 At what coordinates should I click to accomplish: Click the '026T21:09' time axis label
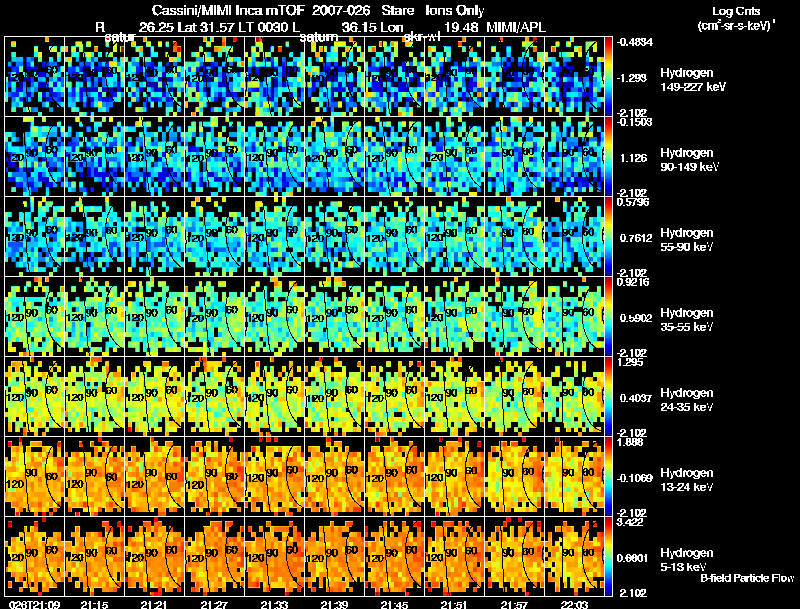click(x=34, y=605)
